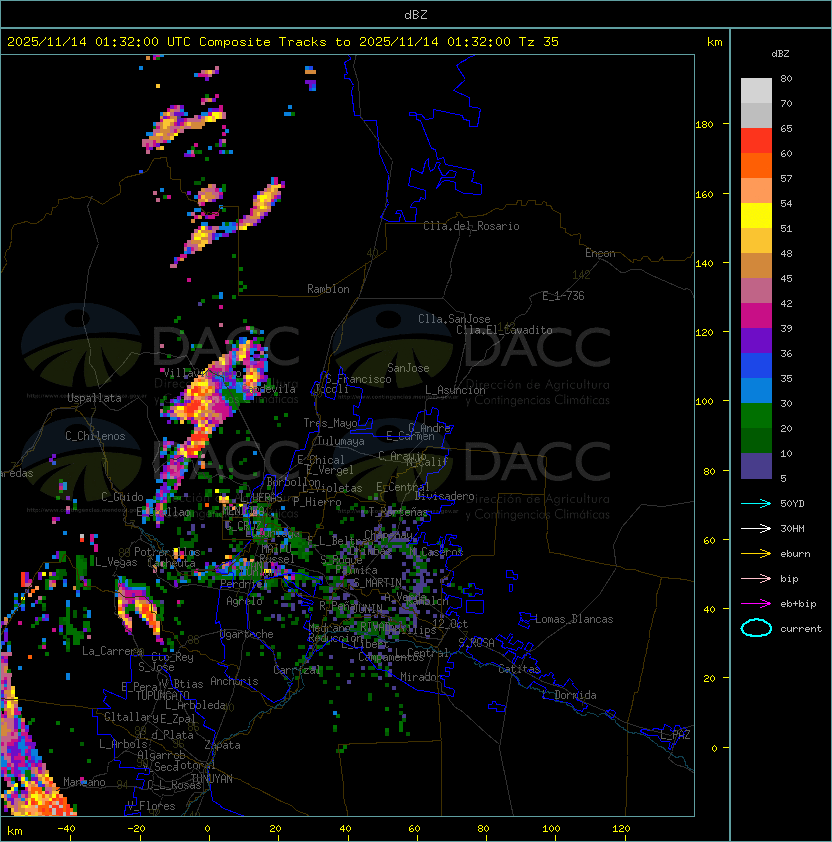Click the 'Catitas' map label
Viewport: 832px width, 842px height.
[x=519, y=669]
